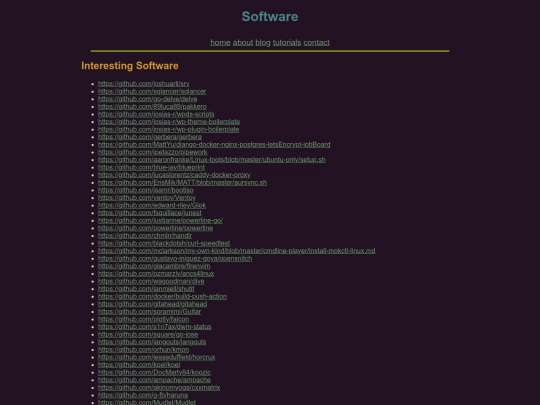Open the s1n7ax/dwm-status link

tap(155, 327)
